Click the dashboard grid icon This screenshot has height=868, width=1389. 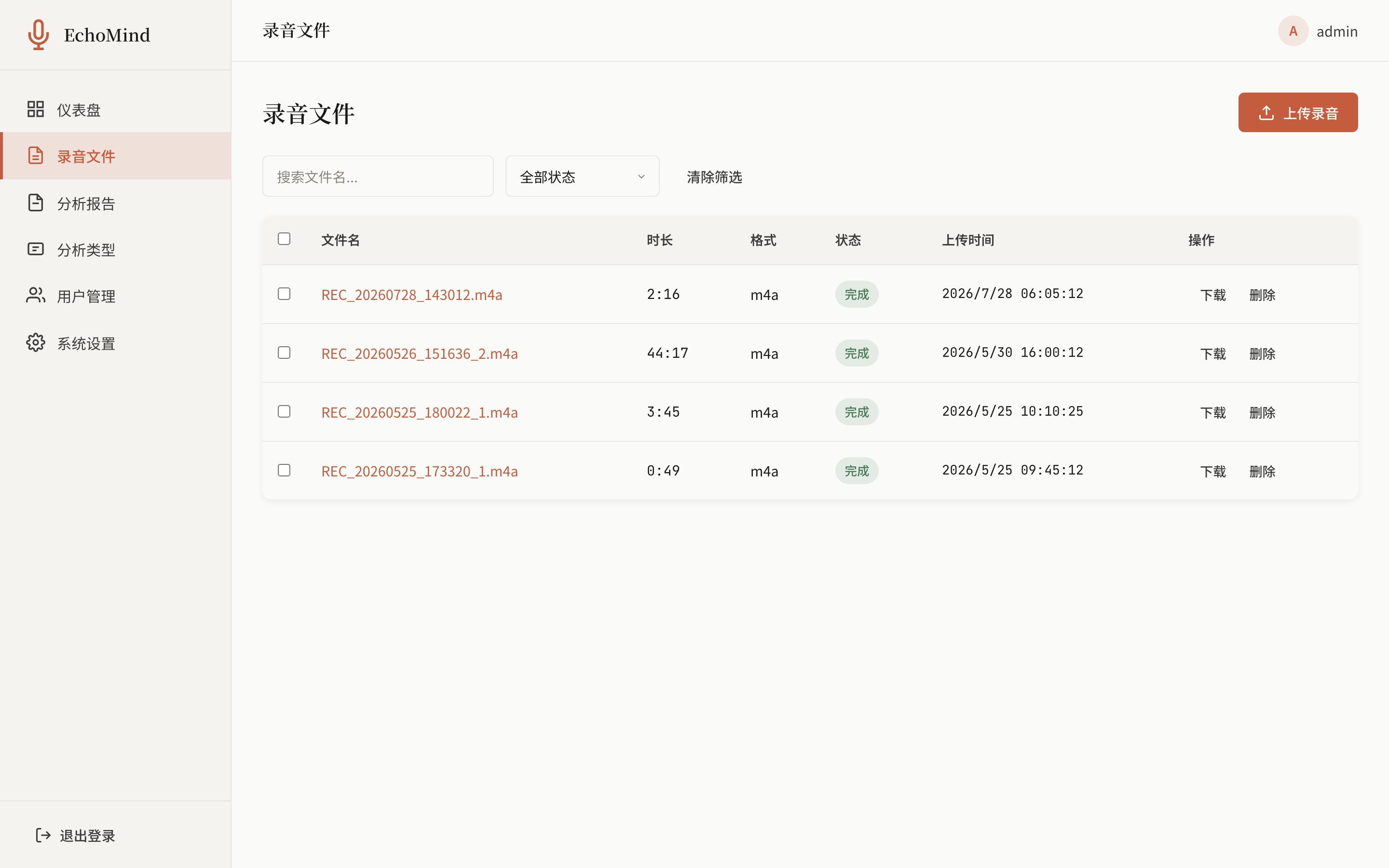pos(36,109)
